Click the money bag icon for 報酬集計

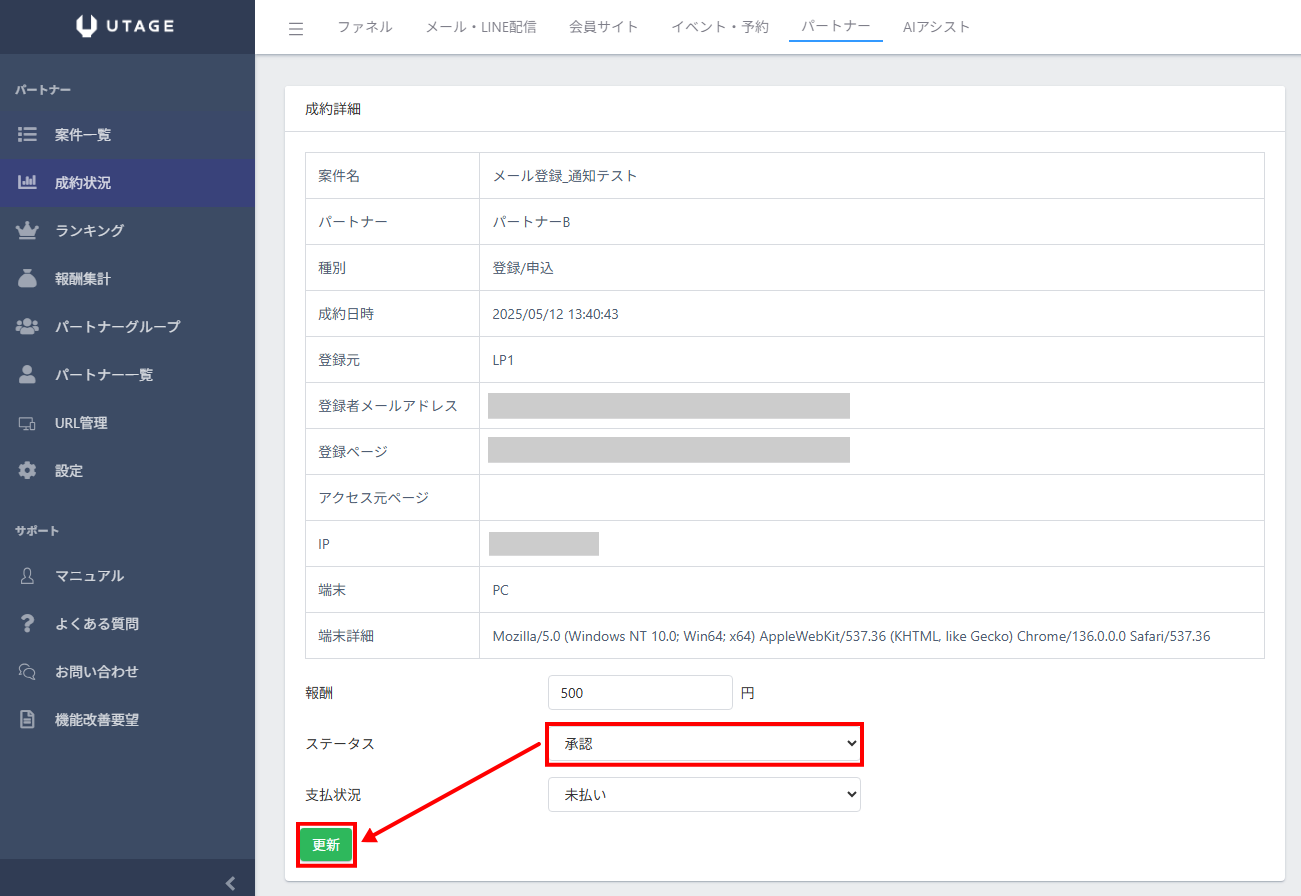(28, 279)
